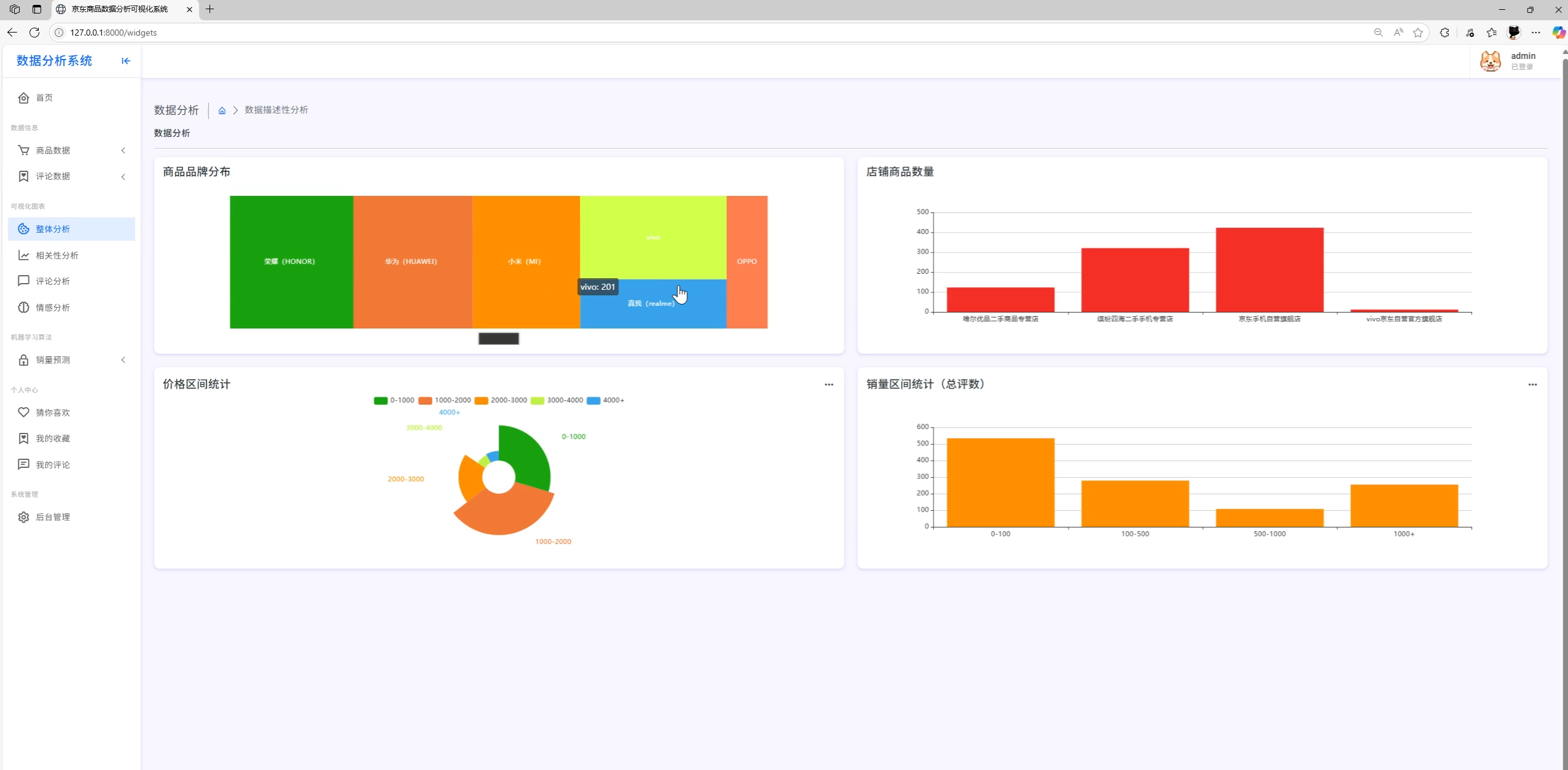Toggle the 3000-4000 legend entry

(x=557, y=400)
